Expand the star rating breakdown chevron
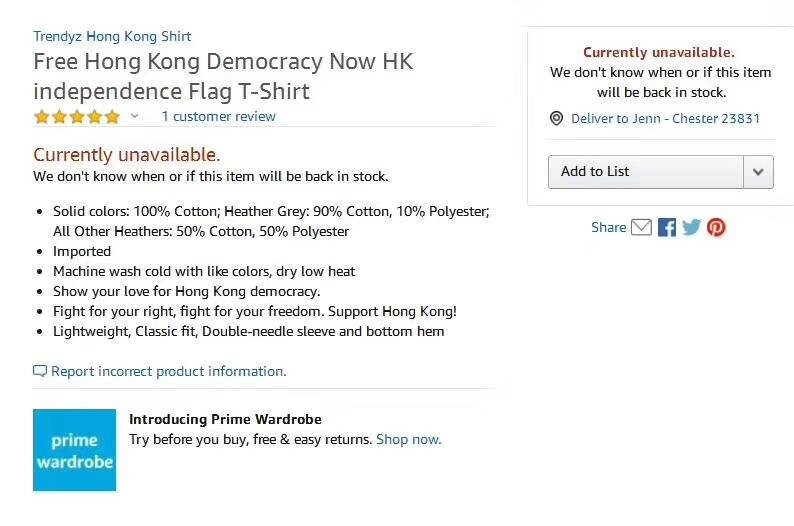794x526 pixels. [134, 116]
